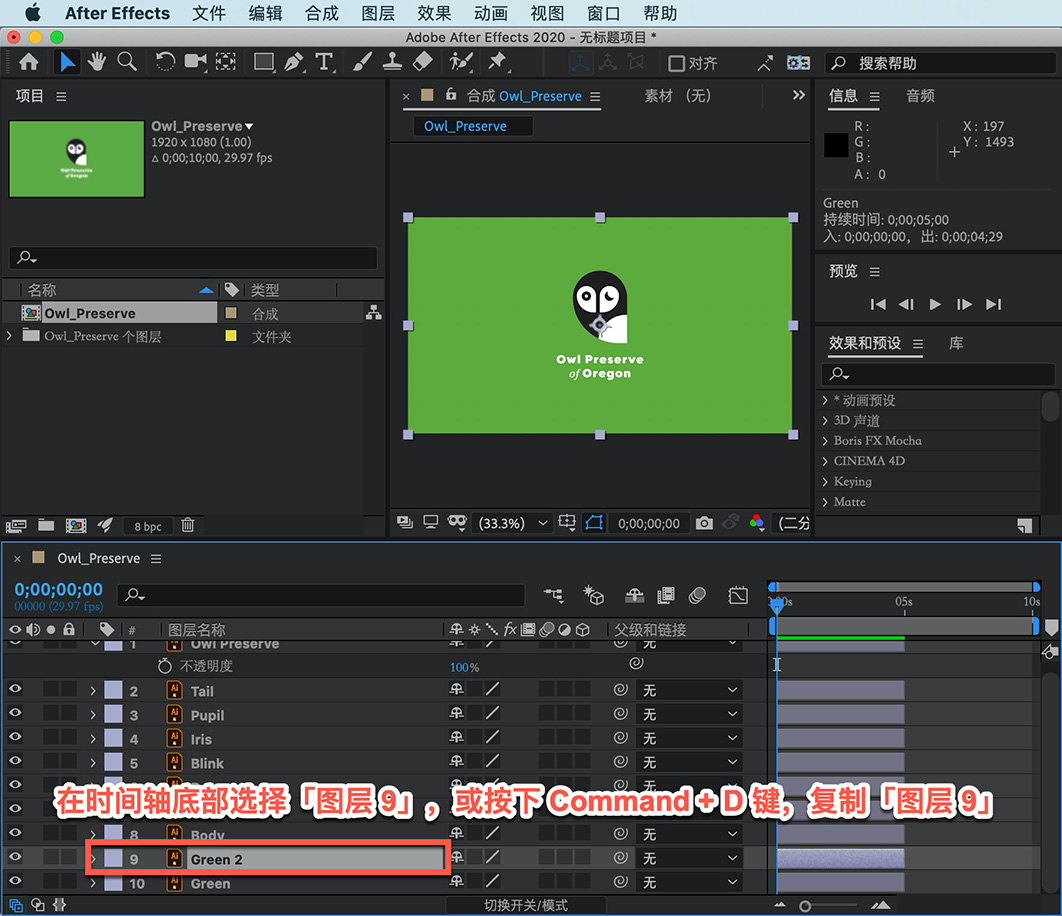Select the Camera tool

point(195,62)
